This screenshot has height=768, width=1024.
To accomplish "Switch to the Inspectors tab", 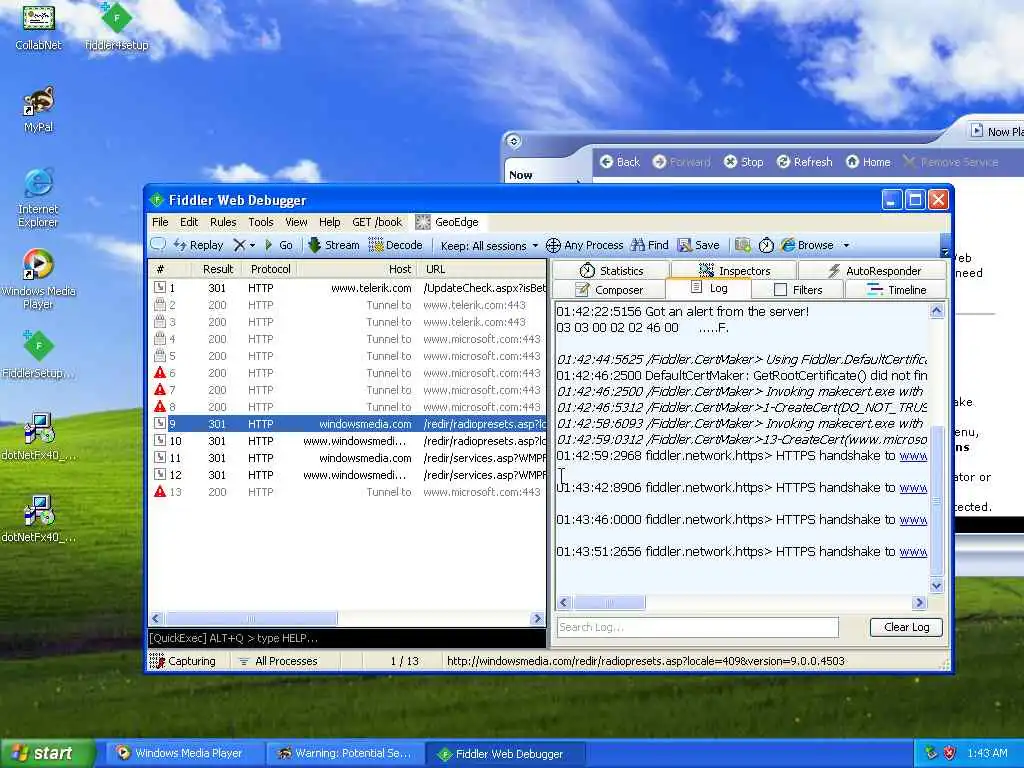I will pyautogui.click(x=734, y=270).
